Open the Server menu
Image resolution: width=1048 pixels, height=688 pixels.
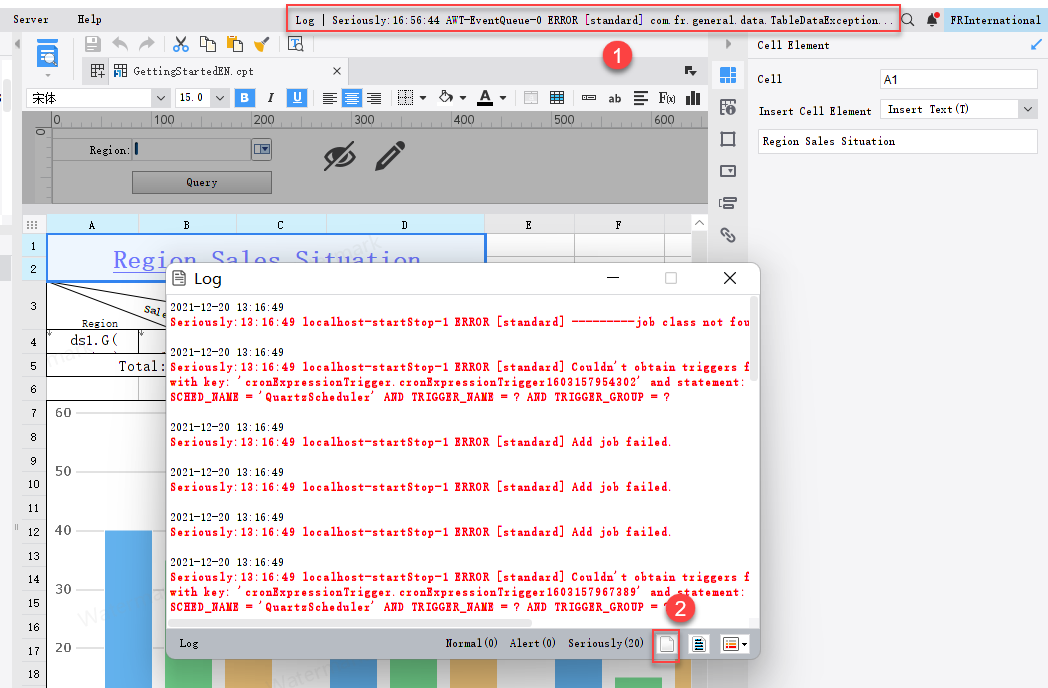coord(31,19)
